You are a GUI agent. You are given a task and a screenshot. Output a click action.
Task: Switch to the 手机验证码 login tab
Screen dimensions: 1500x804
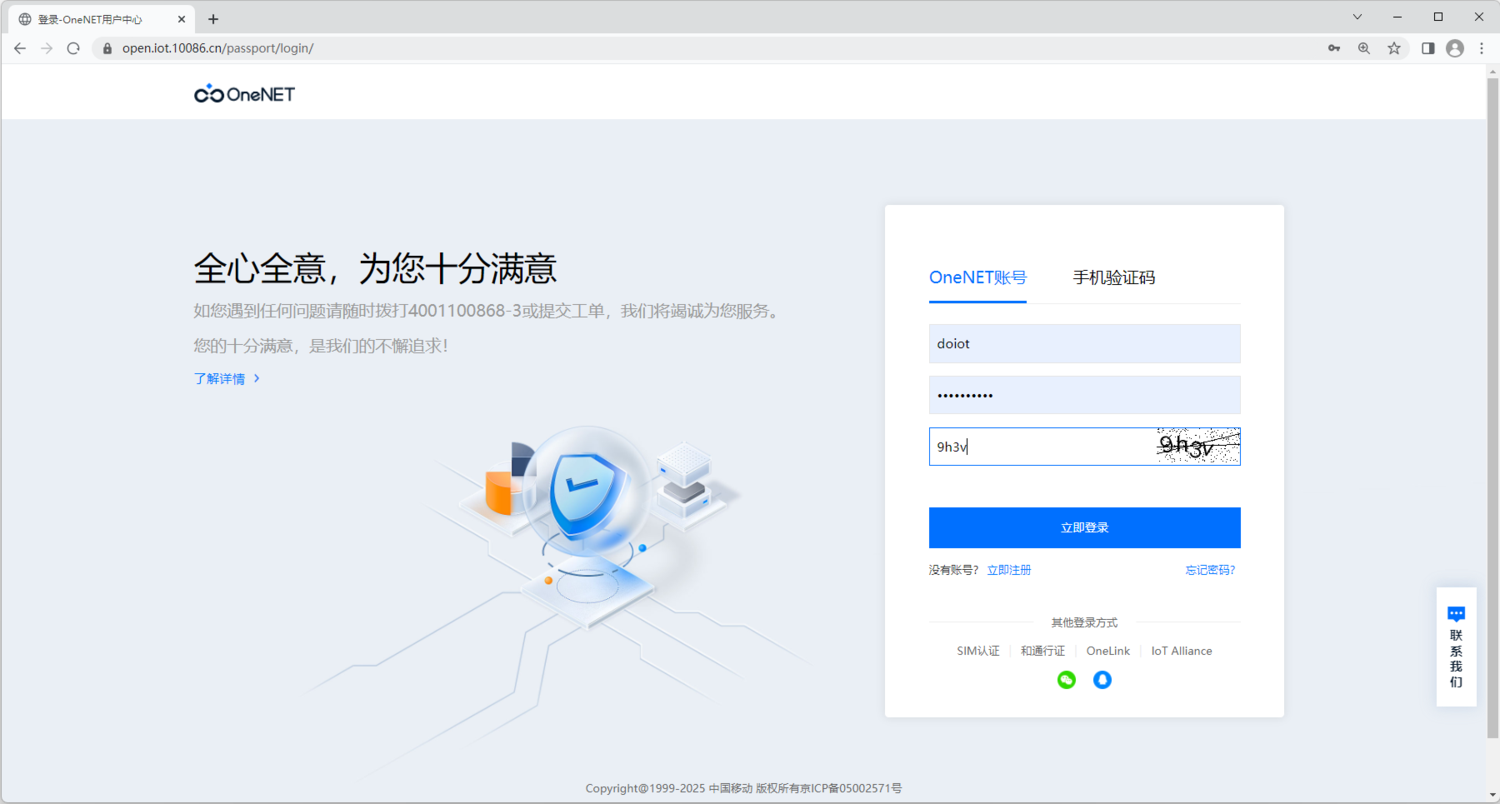[x=1114, y=277]
